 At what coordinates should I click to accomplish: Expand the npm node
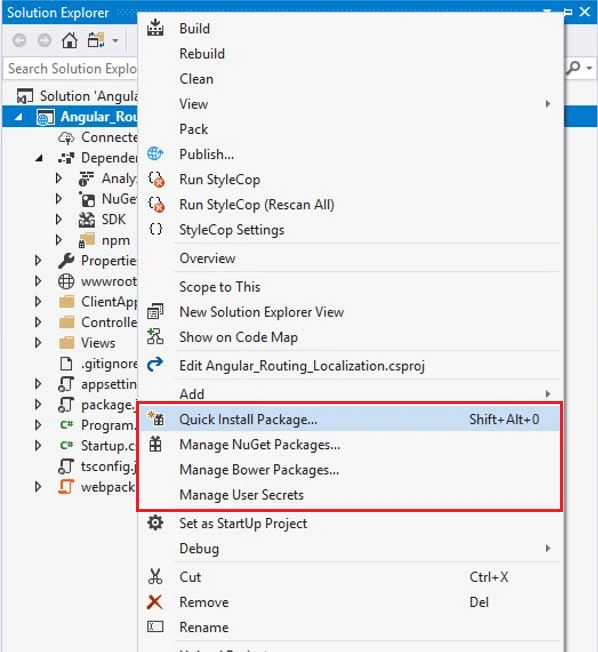click(x=59, y=240)
